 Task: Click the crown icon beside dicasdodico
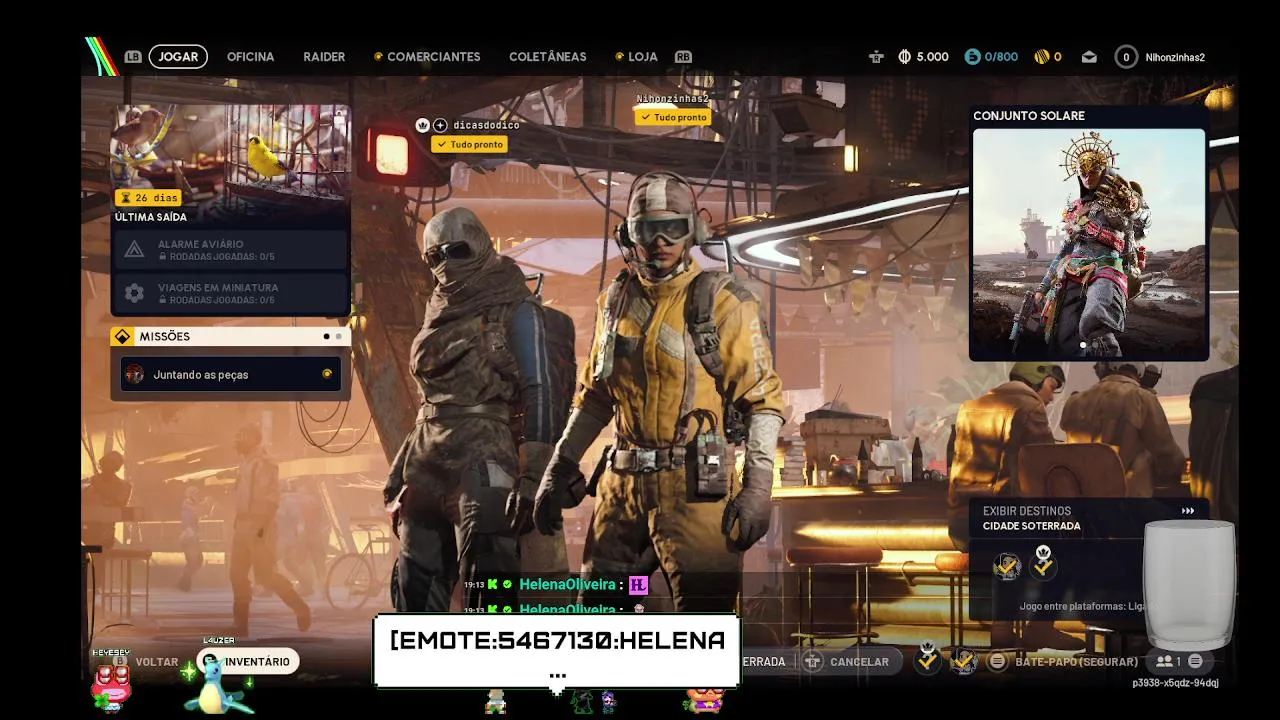[x=422, y=125]
